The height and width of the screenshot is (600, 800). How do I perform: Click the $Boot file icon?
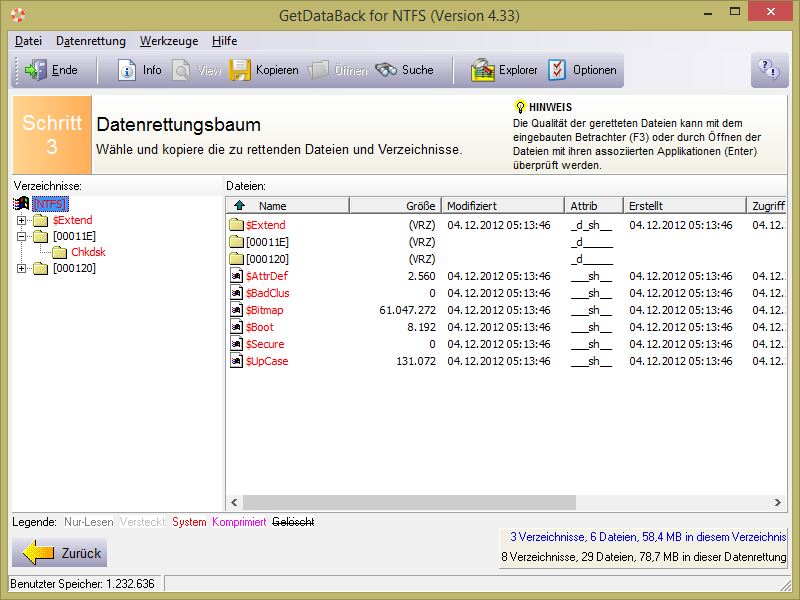[236, 327]
